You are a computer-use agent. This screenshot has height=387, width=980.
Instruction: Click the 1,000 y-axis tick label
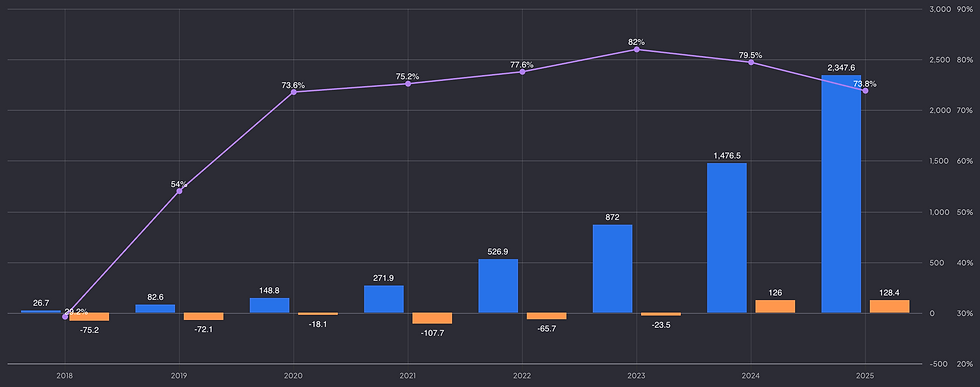pos(940,212)
